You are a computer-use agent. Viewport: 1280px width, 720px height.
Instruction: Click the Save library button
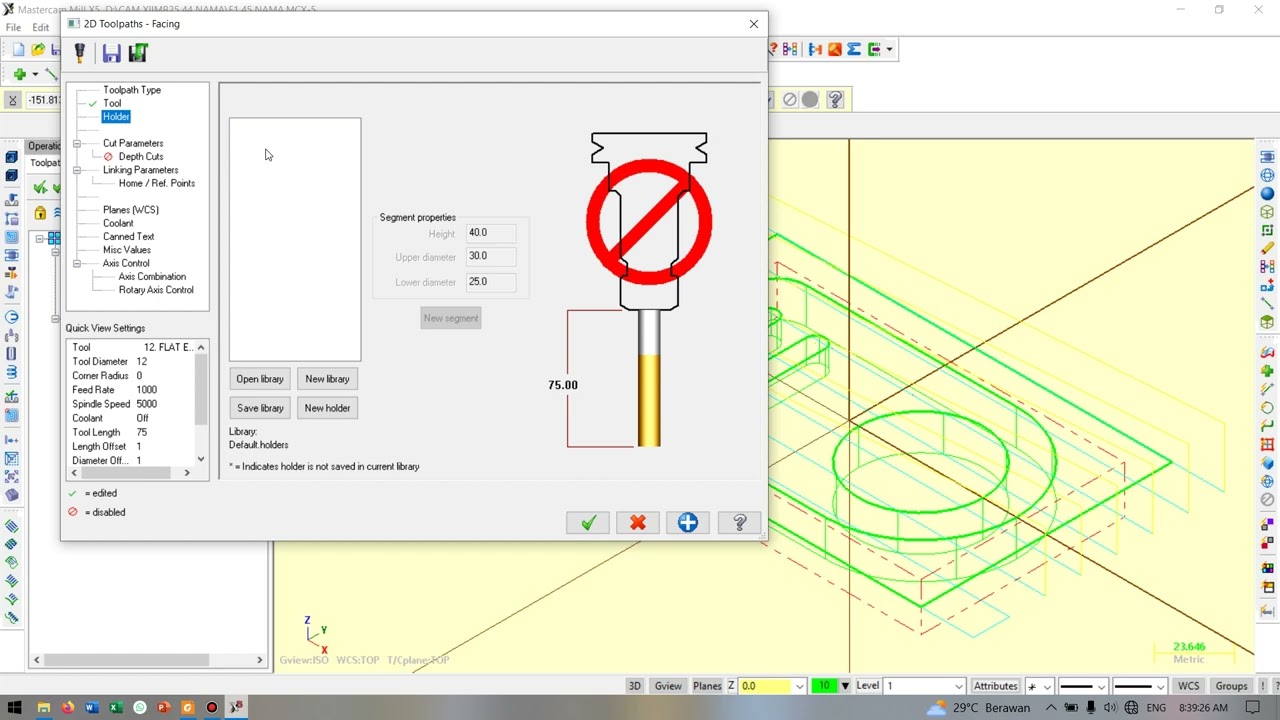click(260, 408)
